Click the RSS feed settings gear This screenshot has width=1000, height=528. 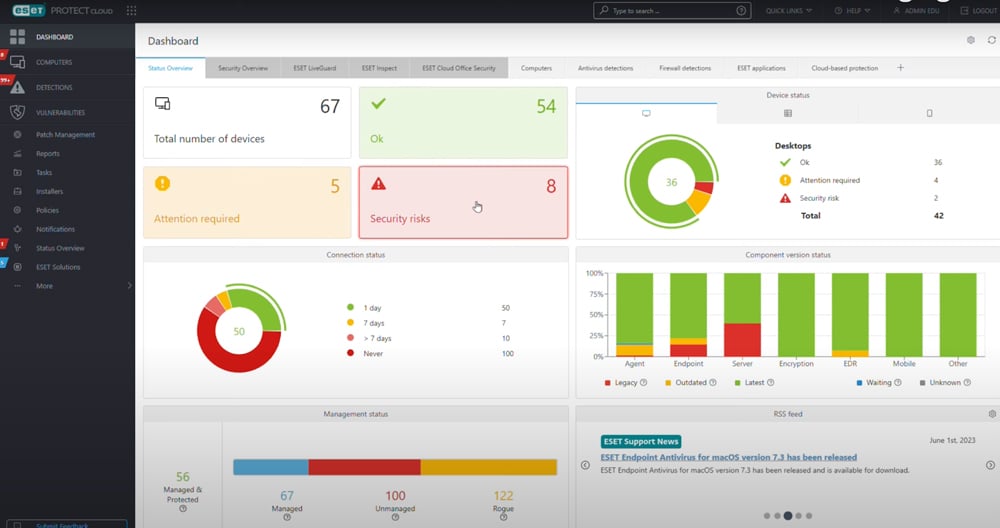coord(991,413)
